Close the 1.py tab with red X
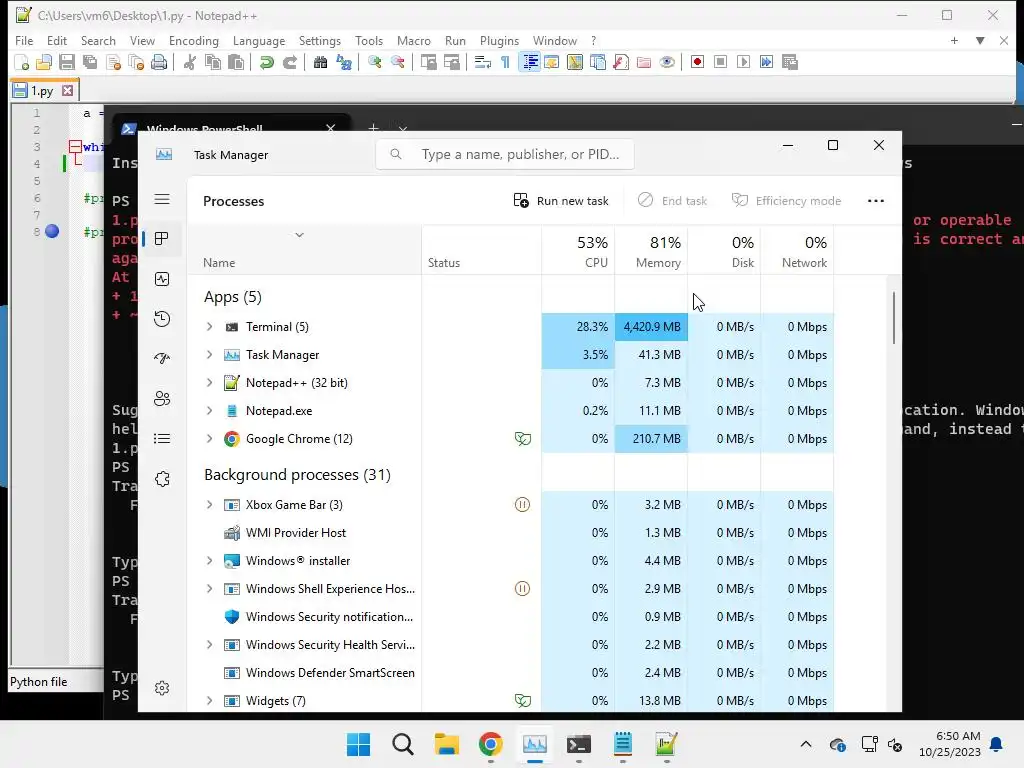The image size is (1024, 768). coord(67,91)
